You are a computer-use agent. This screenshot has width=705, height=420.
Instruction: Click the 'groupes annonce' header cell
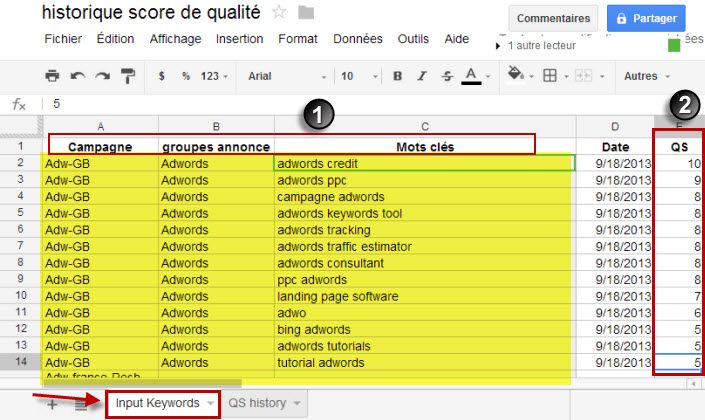click(216, 147)
